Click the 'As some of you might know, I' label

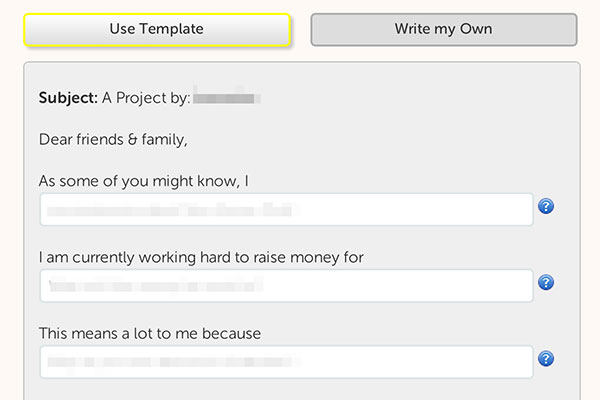[x=143, y=181]
